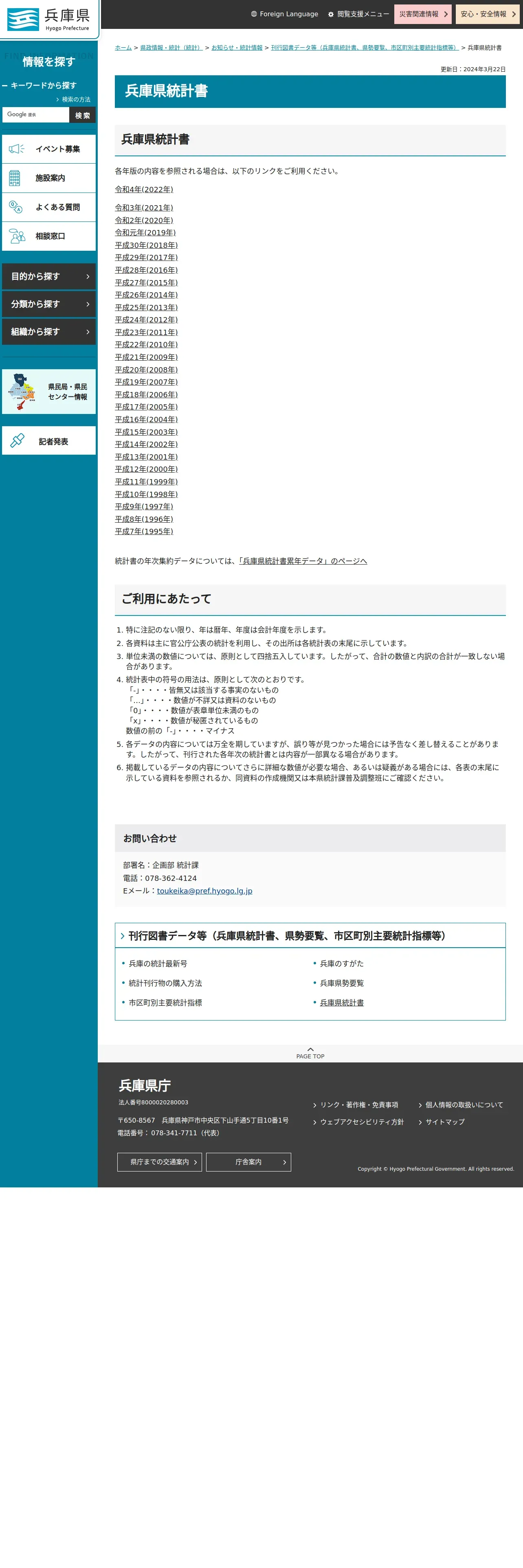Open the 検索の方法 link

[x=73, y=99]
